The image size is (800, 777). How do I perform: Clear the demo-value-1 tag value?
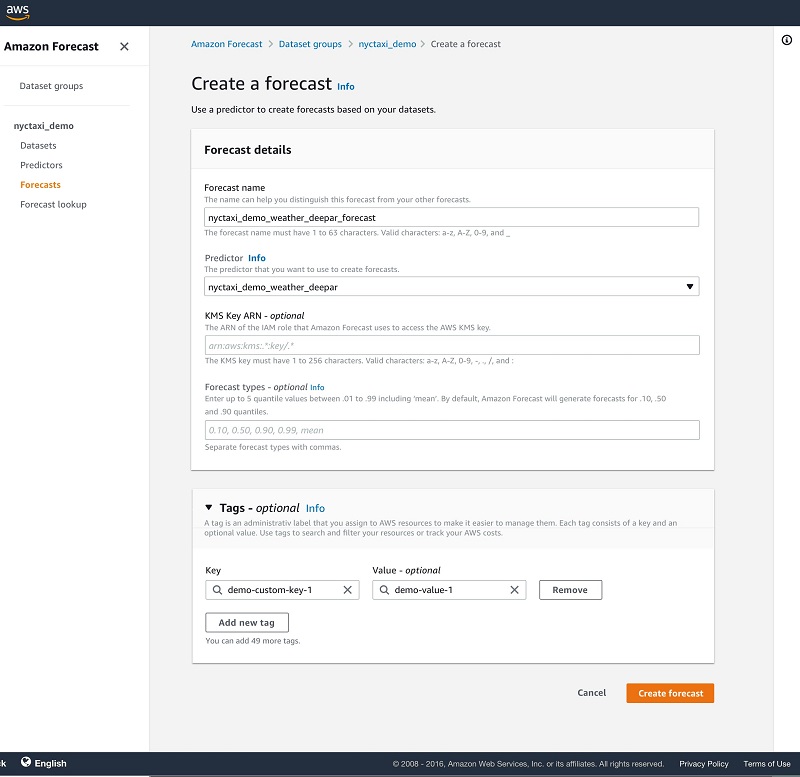(514, 590)
